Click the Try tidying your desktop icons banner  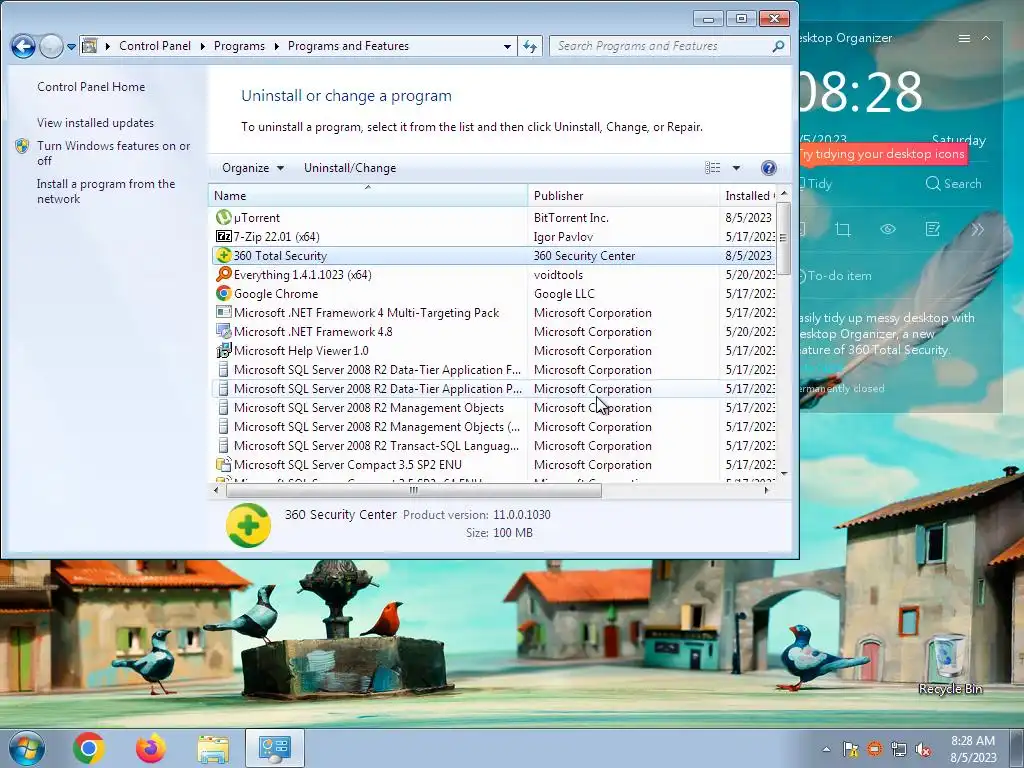point(883,154)
